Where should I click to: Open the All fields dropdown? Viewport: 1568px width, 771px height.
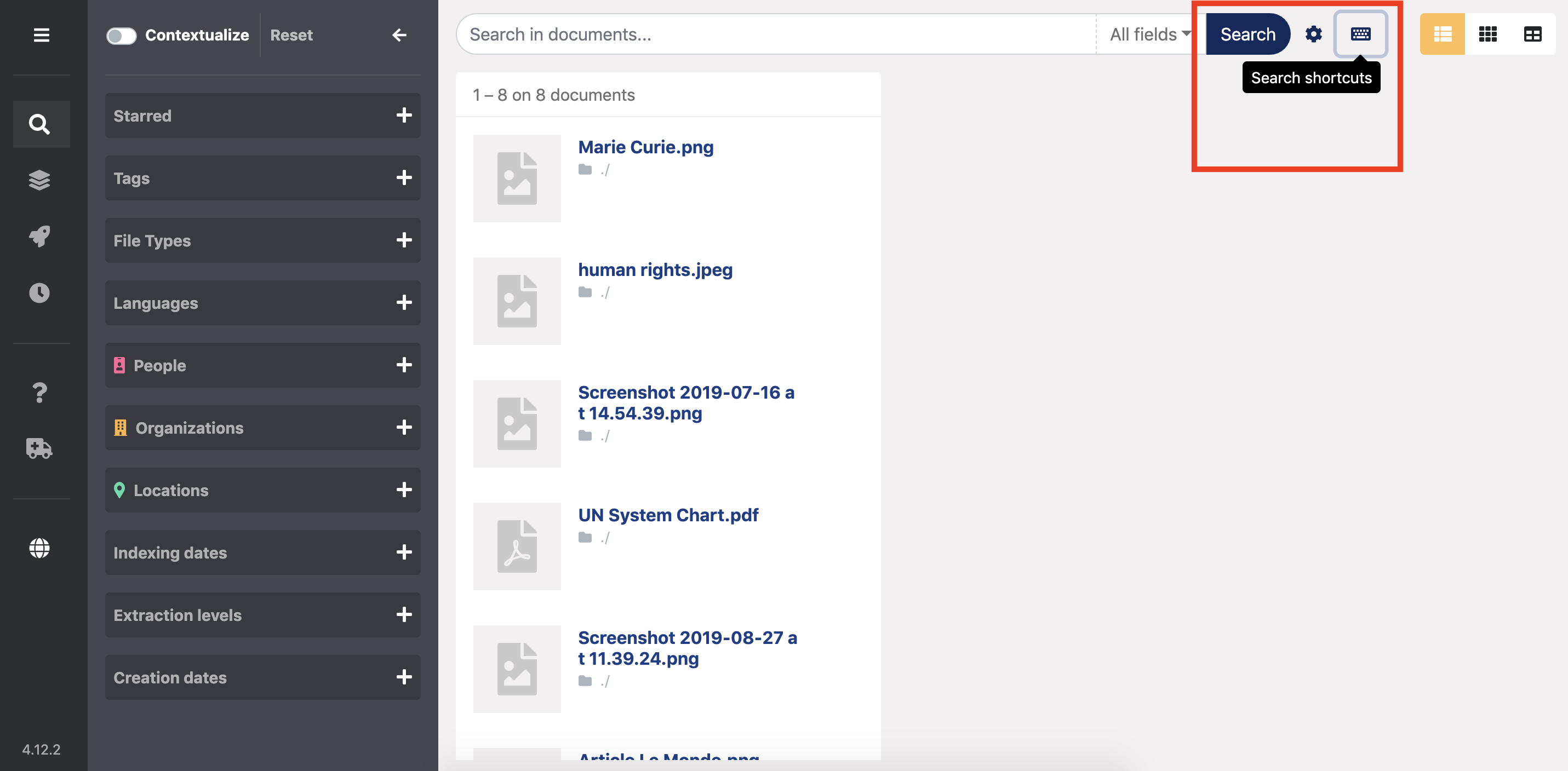click(x=1150, y=34)
